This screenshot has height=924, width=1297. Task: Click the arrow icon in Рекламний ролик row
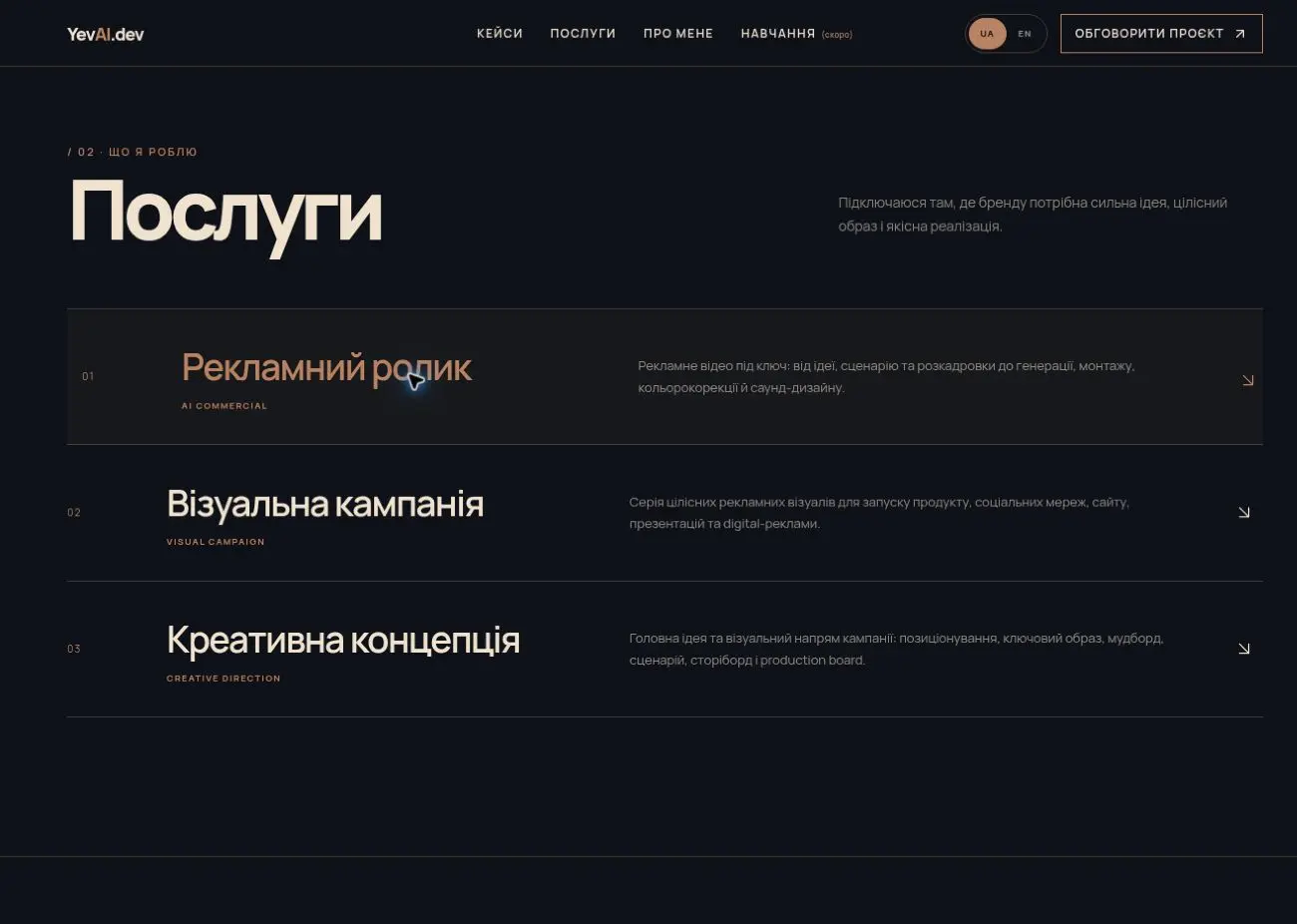coord(1248,380)
